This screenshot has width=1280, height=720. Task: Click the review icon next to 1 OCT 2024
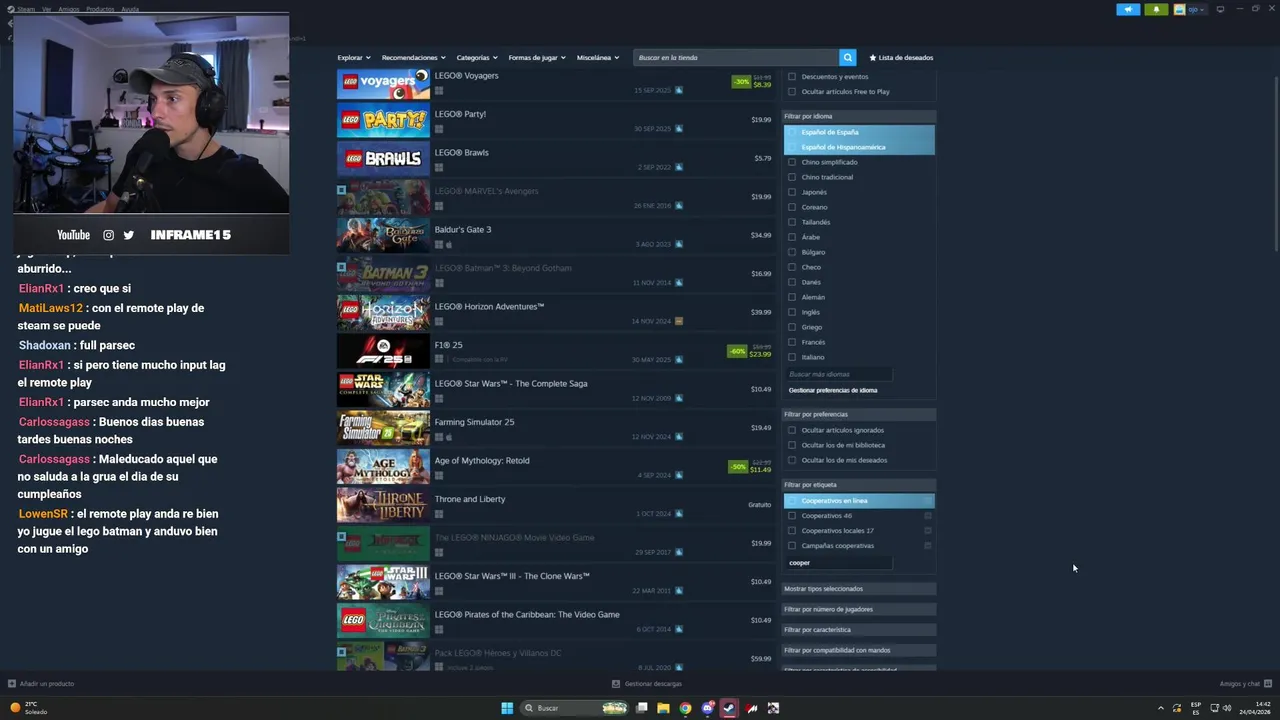[679, 514]
